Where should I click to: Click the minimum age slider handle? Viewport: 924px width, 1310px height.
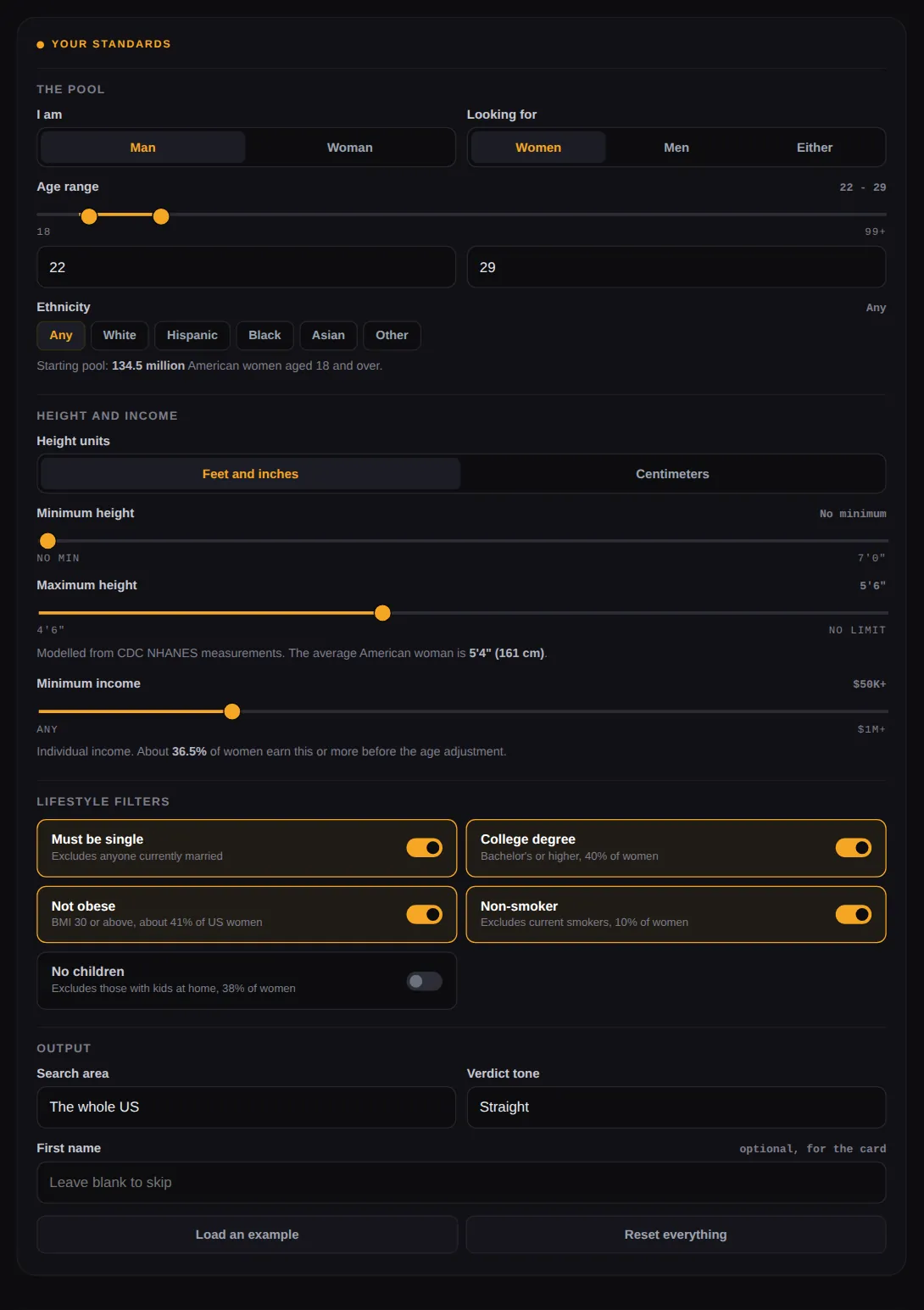(x=89, y=216)
